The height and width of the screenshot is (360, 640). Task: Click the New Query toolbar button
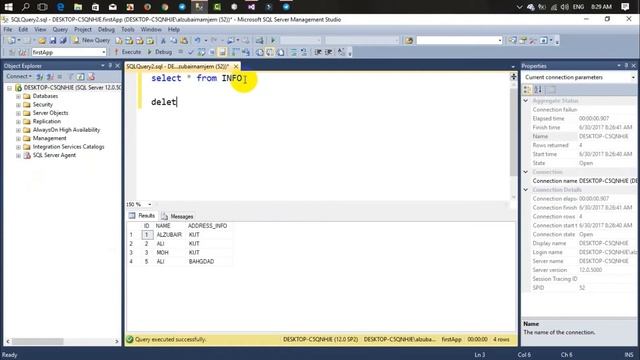pos(91,40)
